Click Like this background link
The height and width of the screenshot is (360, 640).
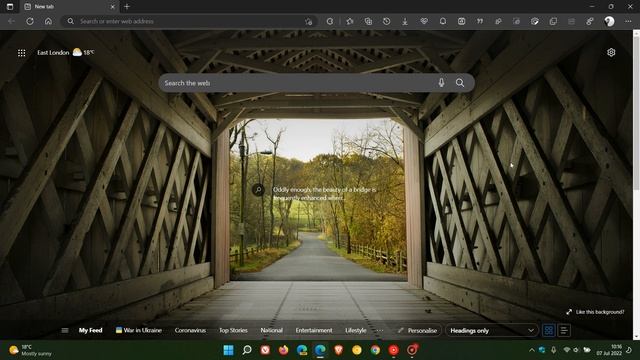click(x=595, y=312)
